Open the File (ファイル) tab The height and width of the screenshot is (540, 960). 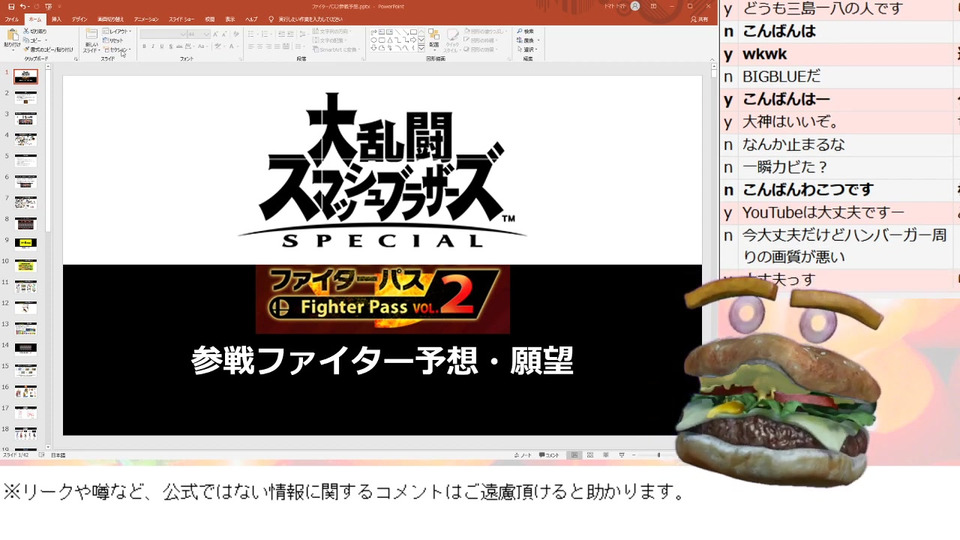(x=12, y=20)
